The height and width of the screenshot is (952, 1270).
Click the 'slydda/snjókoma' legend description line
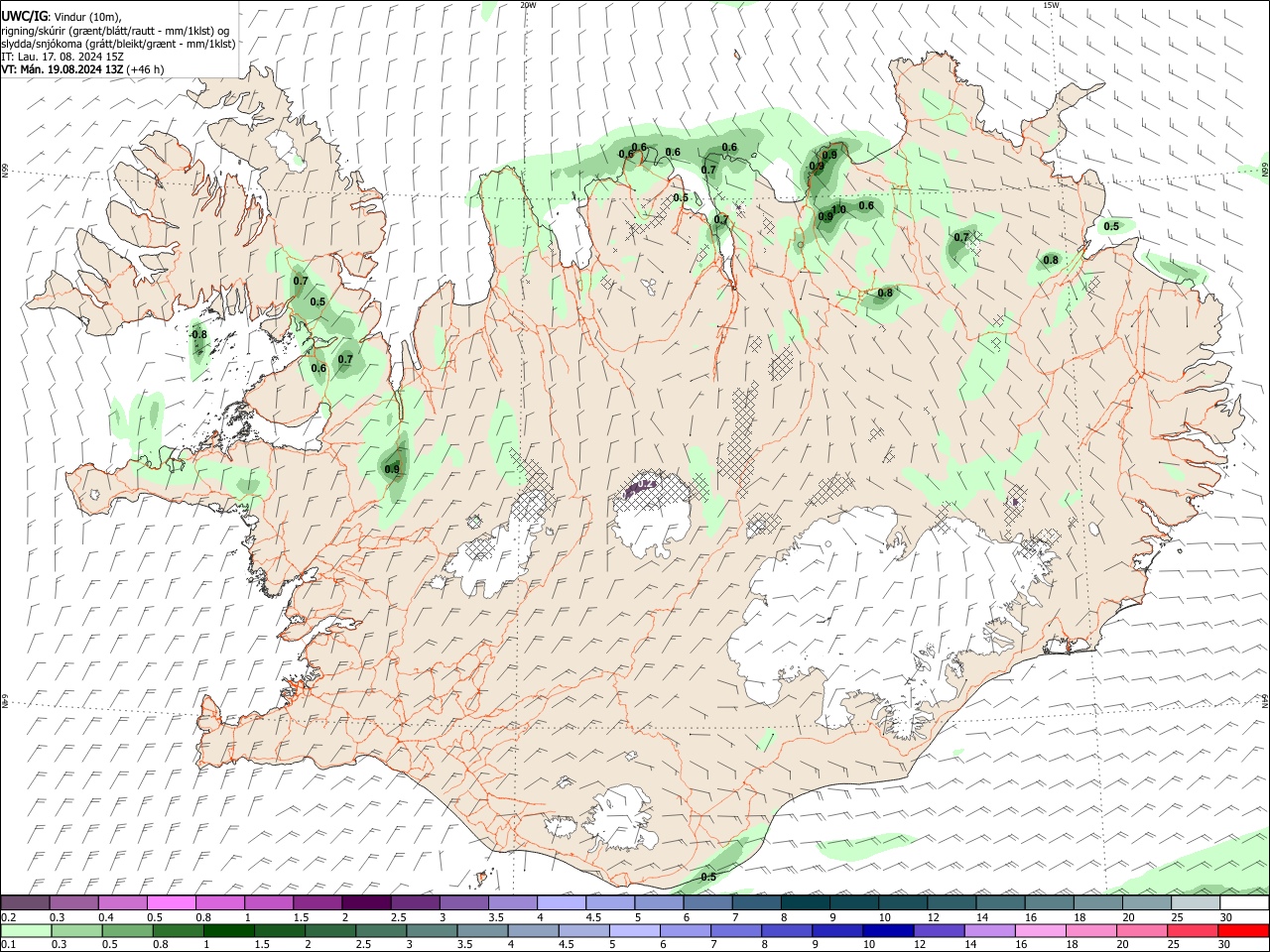coord(118,43)
